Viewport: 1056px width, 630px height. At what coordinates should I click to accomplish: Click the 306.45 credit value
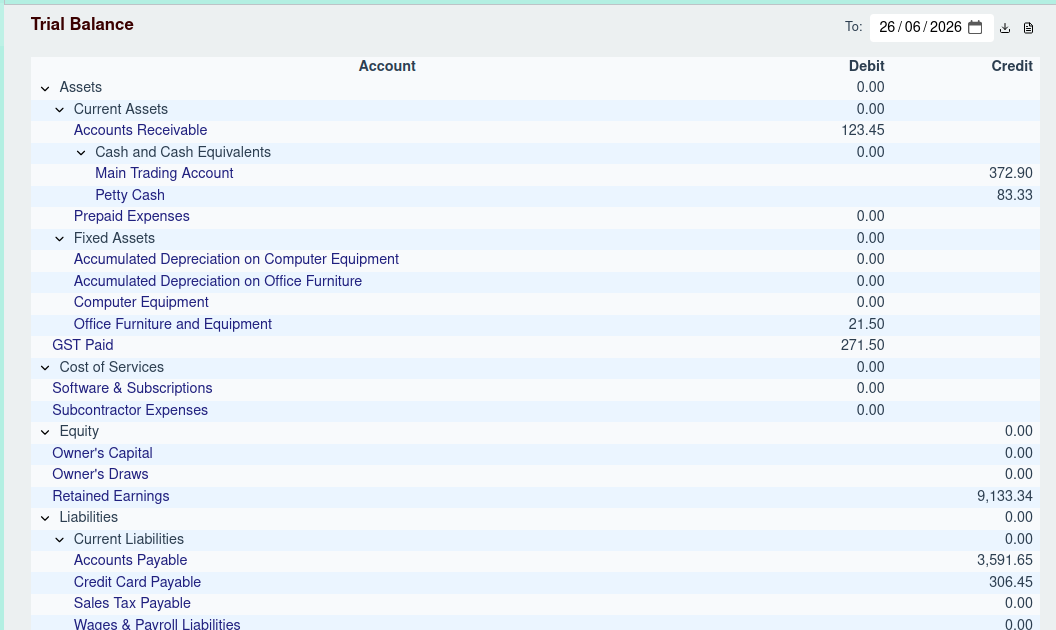[x=1011, y=582]
